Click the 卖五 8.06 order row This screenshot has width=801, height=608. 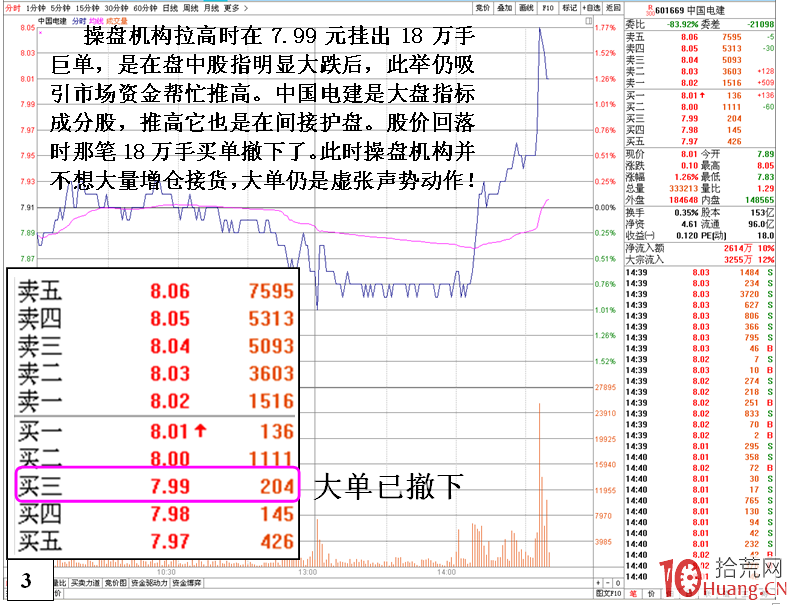tap(700, 37)
